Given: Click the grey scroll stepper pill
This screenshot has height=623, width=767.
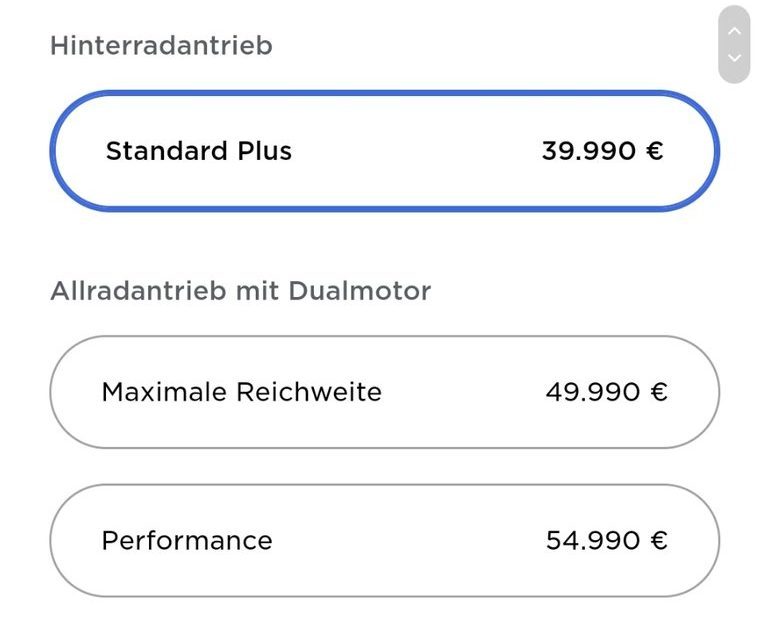Looking at the screenshot, I should (734, 44).
